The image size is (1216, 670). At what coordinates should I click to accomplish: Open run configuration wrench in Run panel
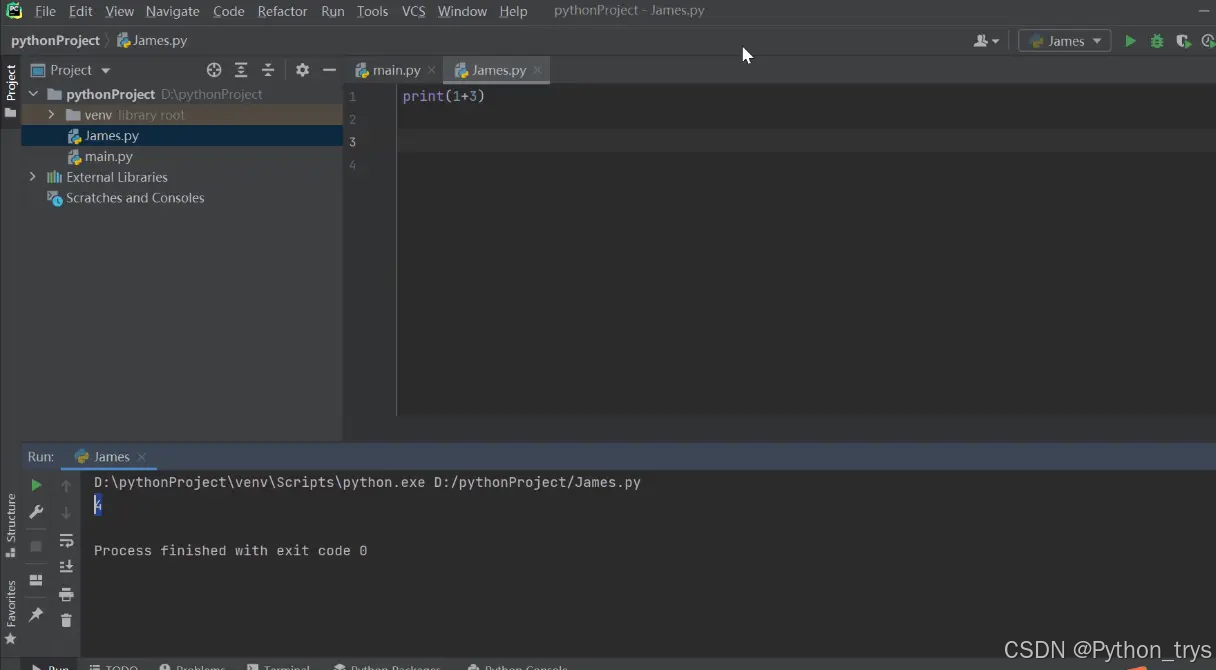pos(36,512)
